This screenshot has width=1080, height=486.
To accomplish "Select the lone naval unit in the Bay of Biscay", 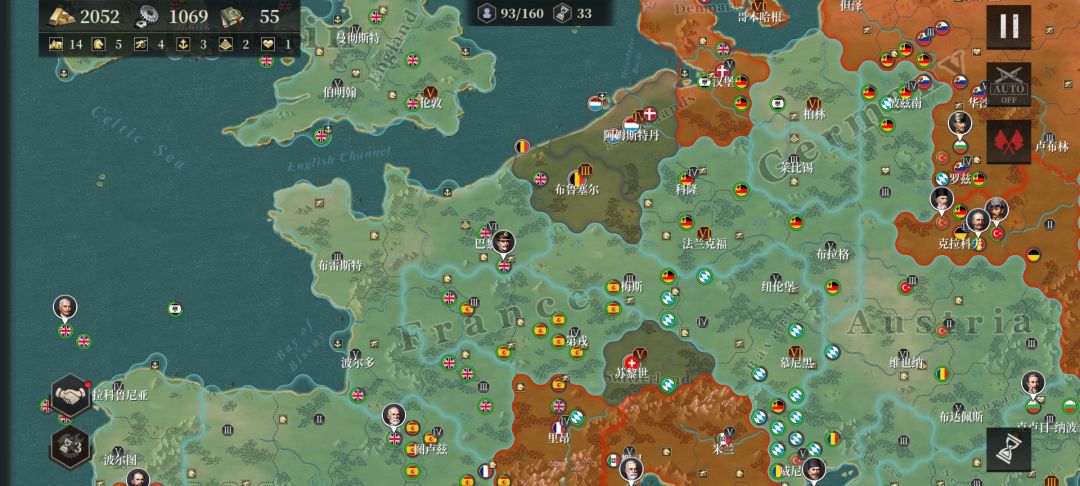I will click(175, 308).
